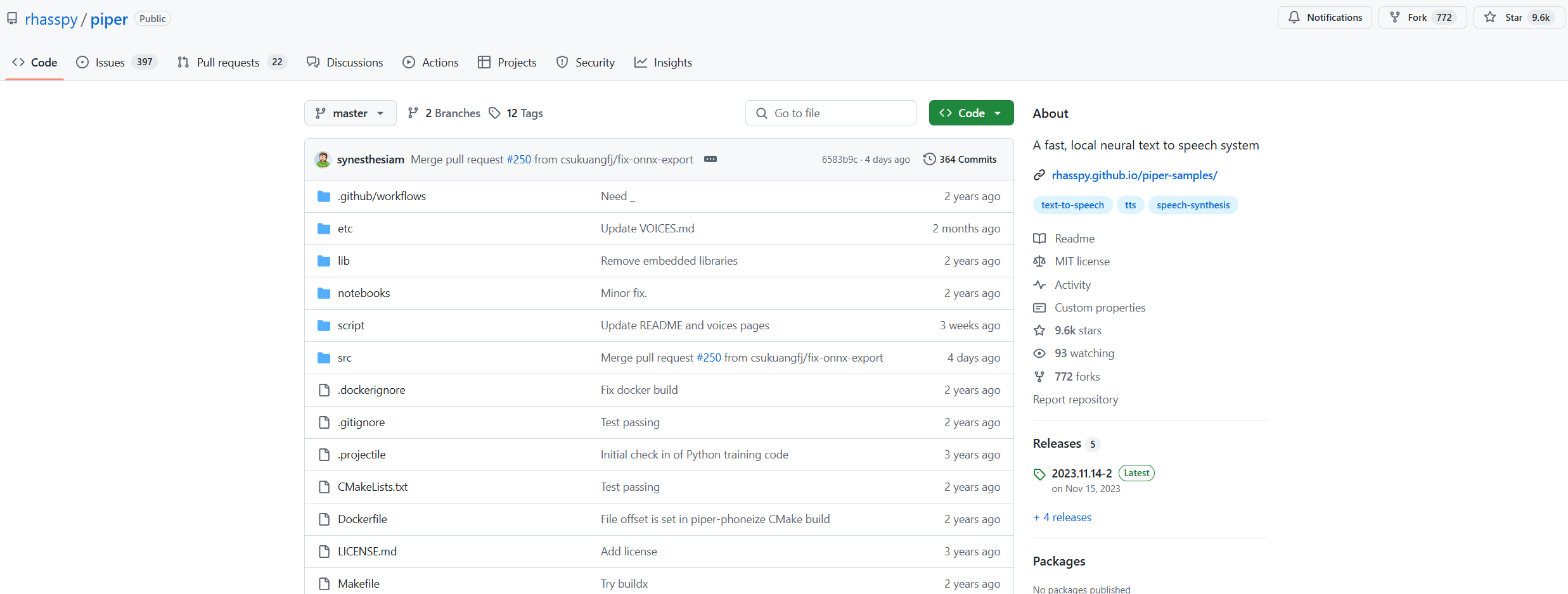Open the LICENSE.md file name
The image size is (1568, 594).
(367, 552)
